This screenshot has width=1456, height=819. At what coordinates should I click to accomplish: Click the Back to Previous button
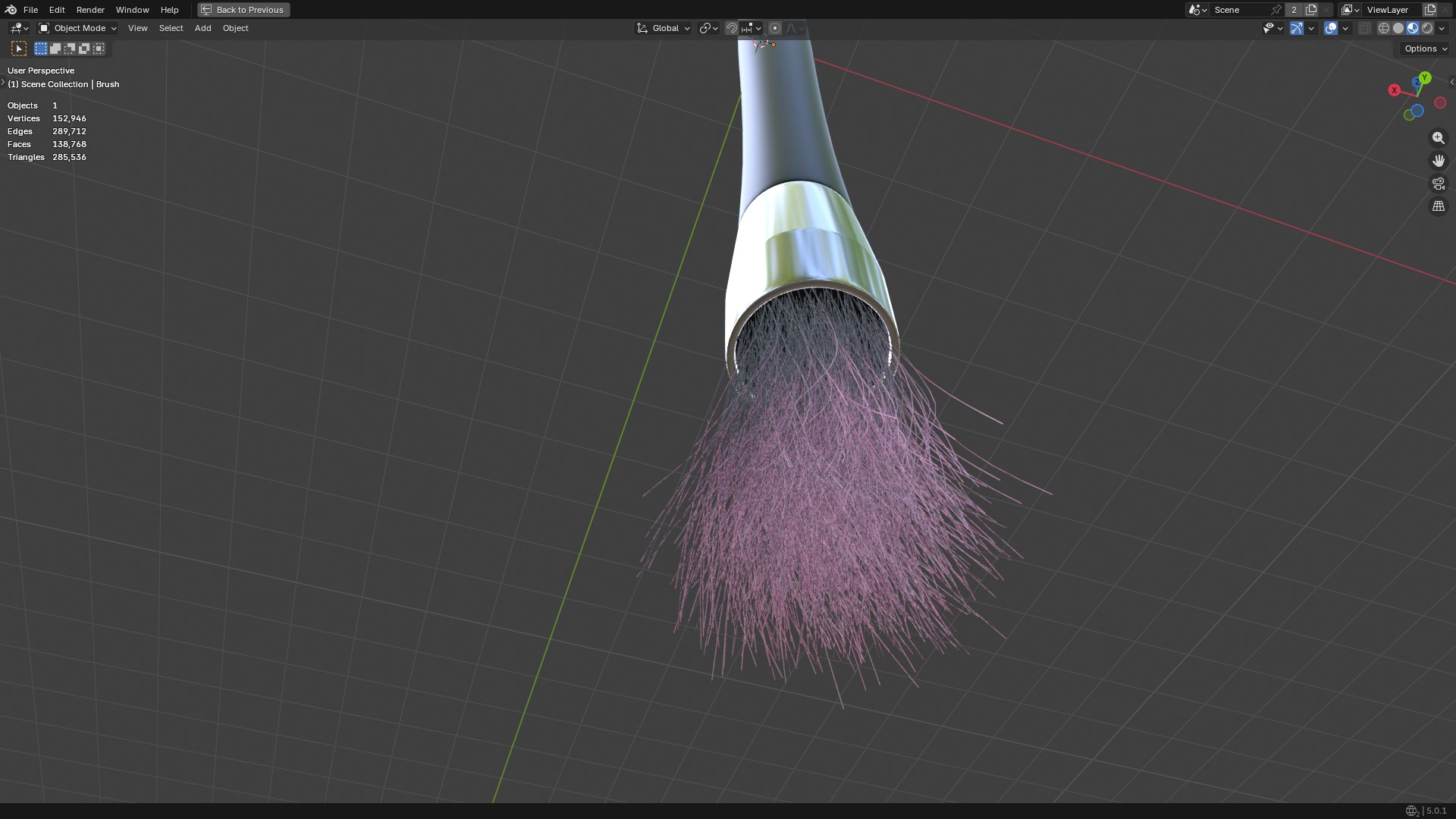(243, 10)
